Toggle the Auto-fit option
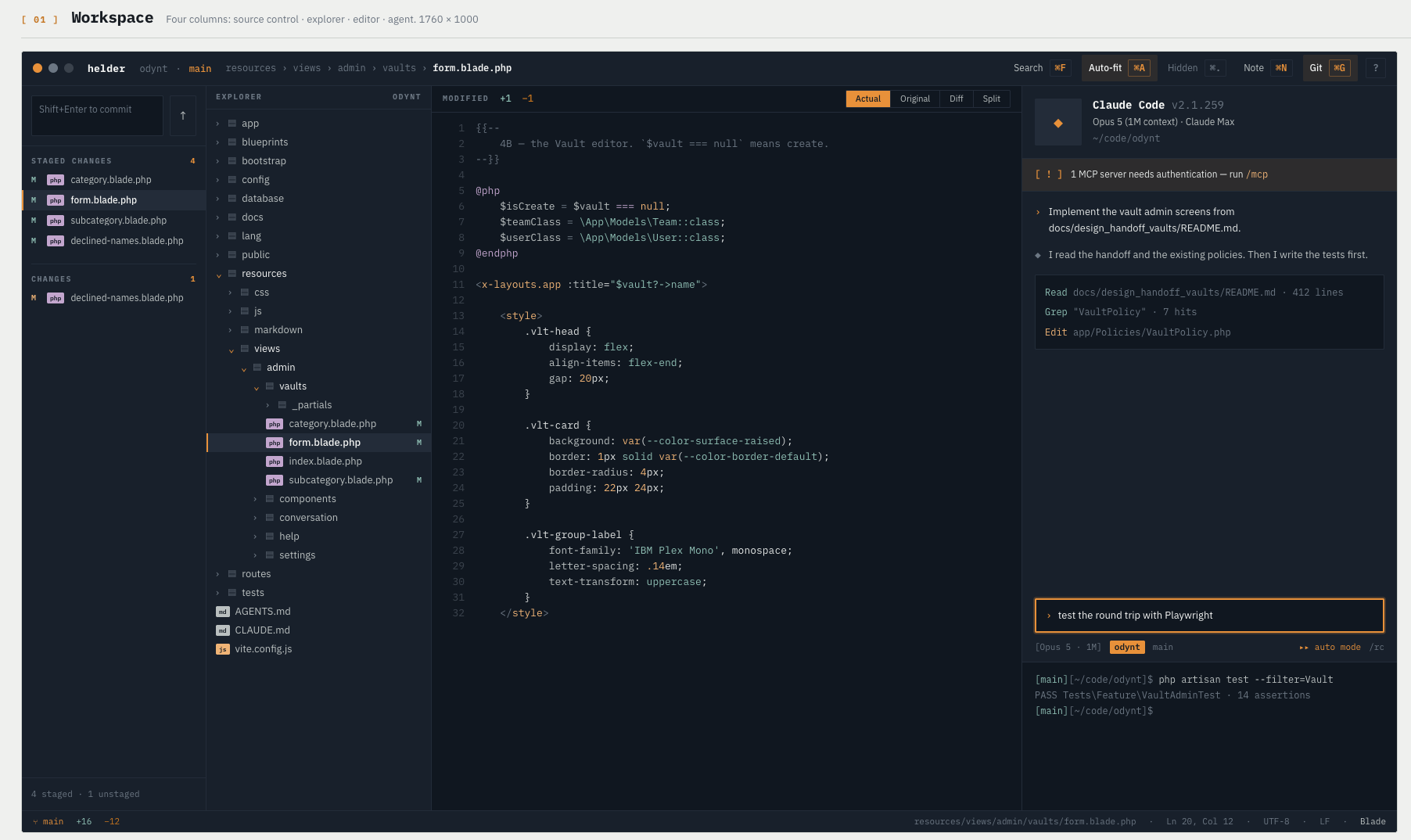Image resolution: width=1411 pixels, height=840 pixels. [1119, 68]
